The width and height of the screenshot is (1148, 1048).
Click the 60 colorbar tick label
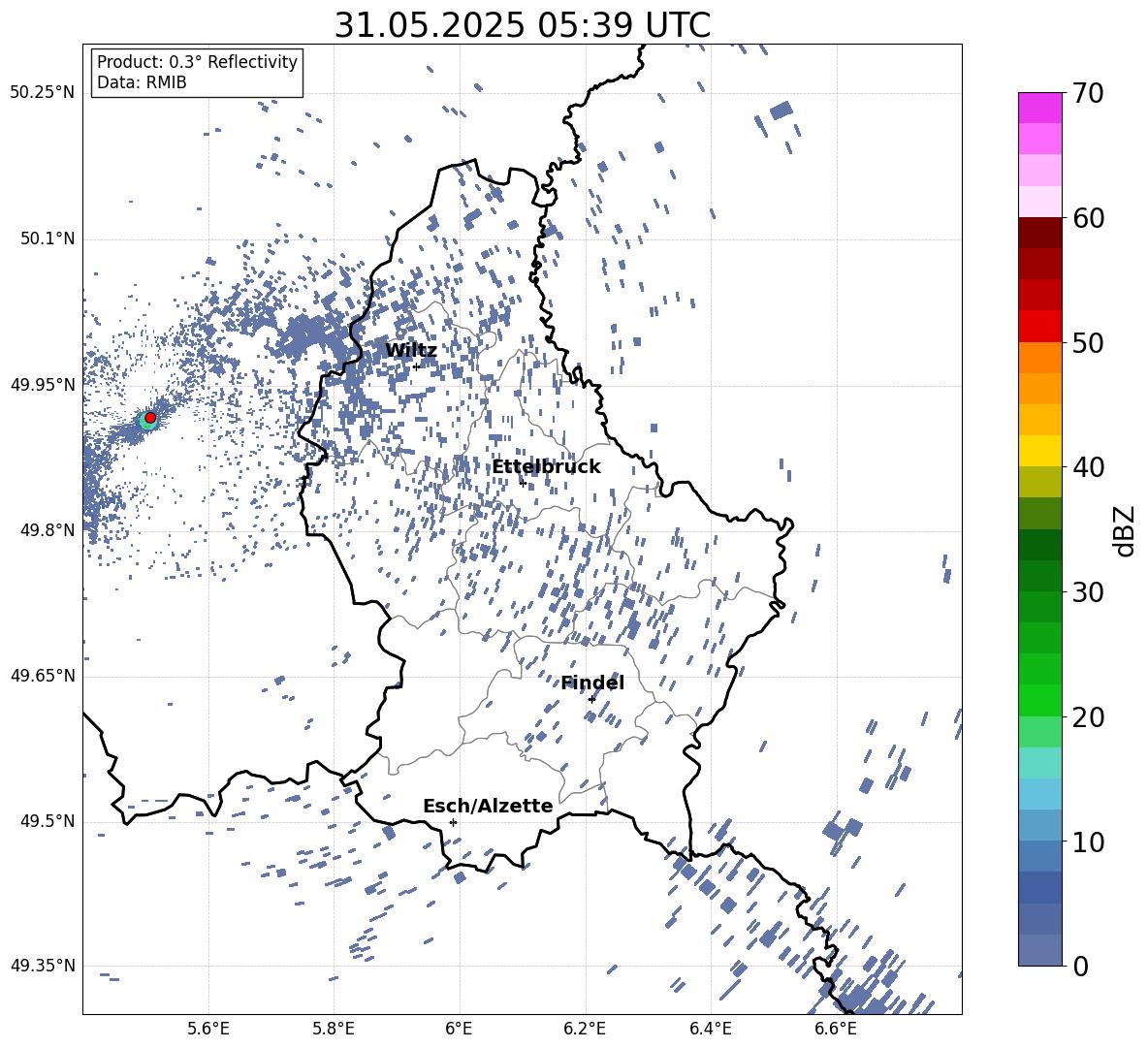coord(1088,218)
